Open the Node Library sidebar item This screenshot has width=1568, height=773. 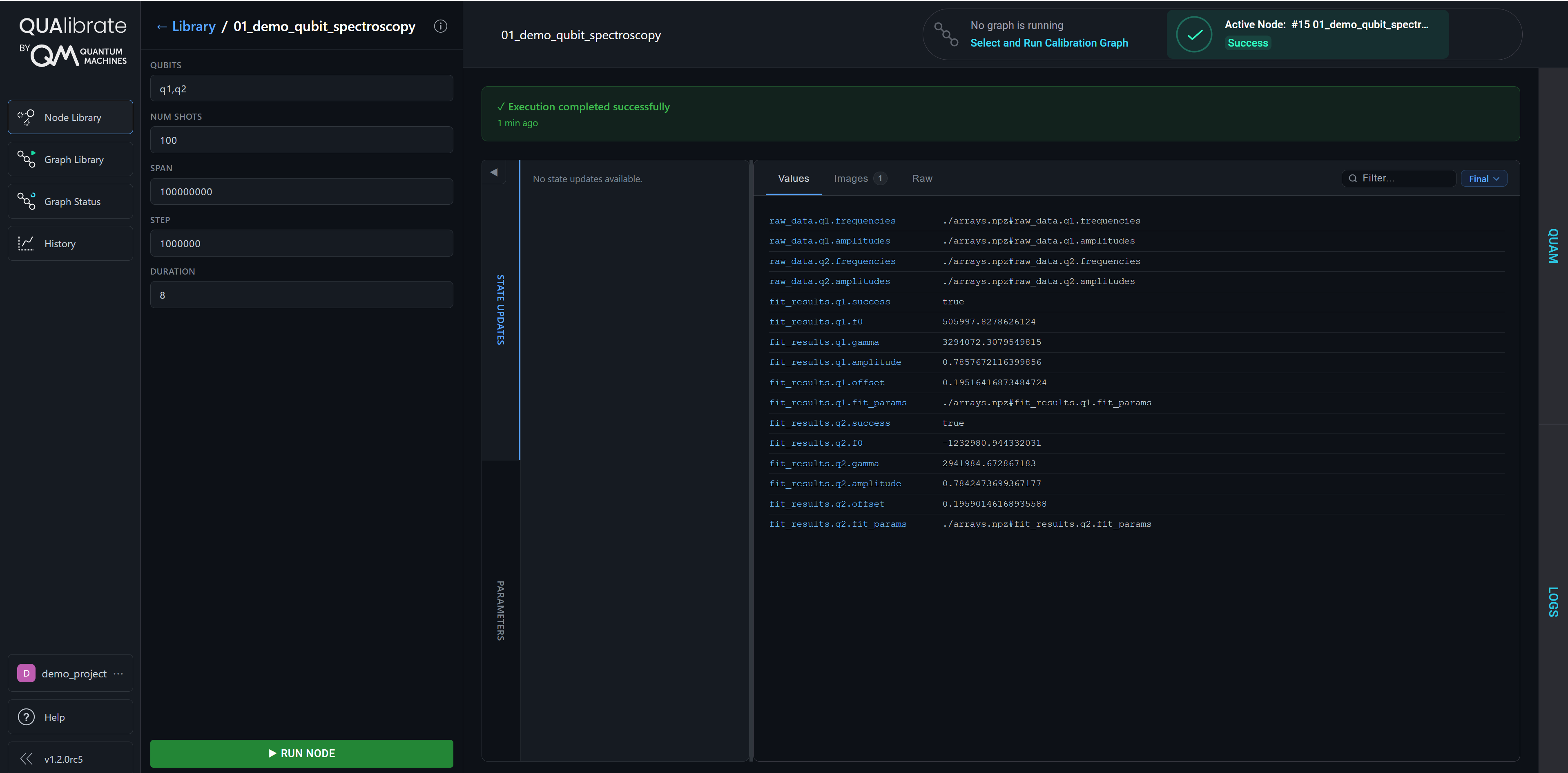(71, 117)
